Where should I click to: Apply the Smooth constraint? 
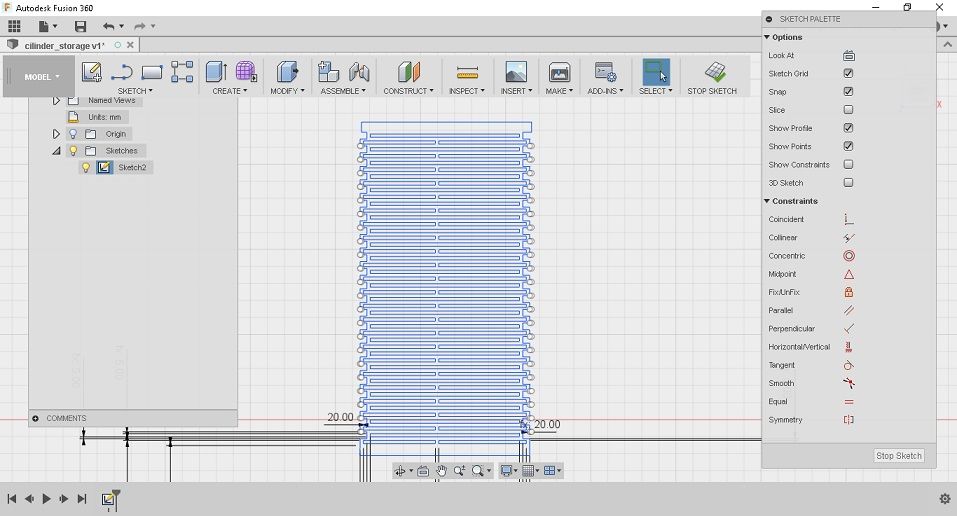[848, 383]
